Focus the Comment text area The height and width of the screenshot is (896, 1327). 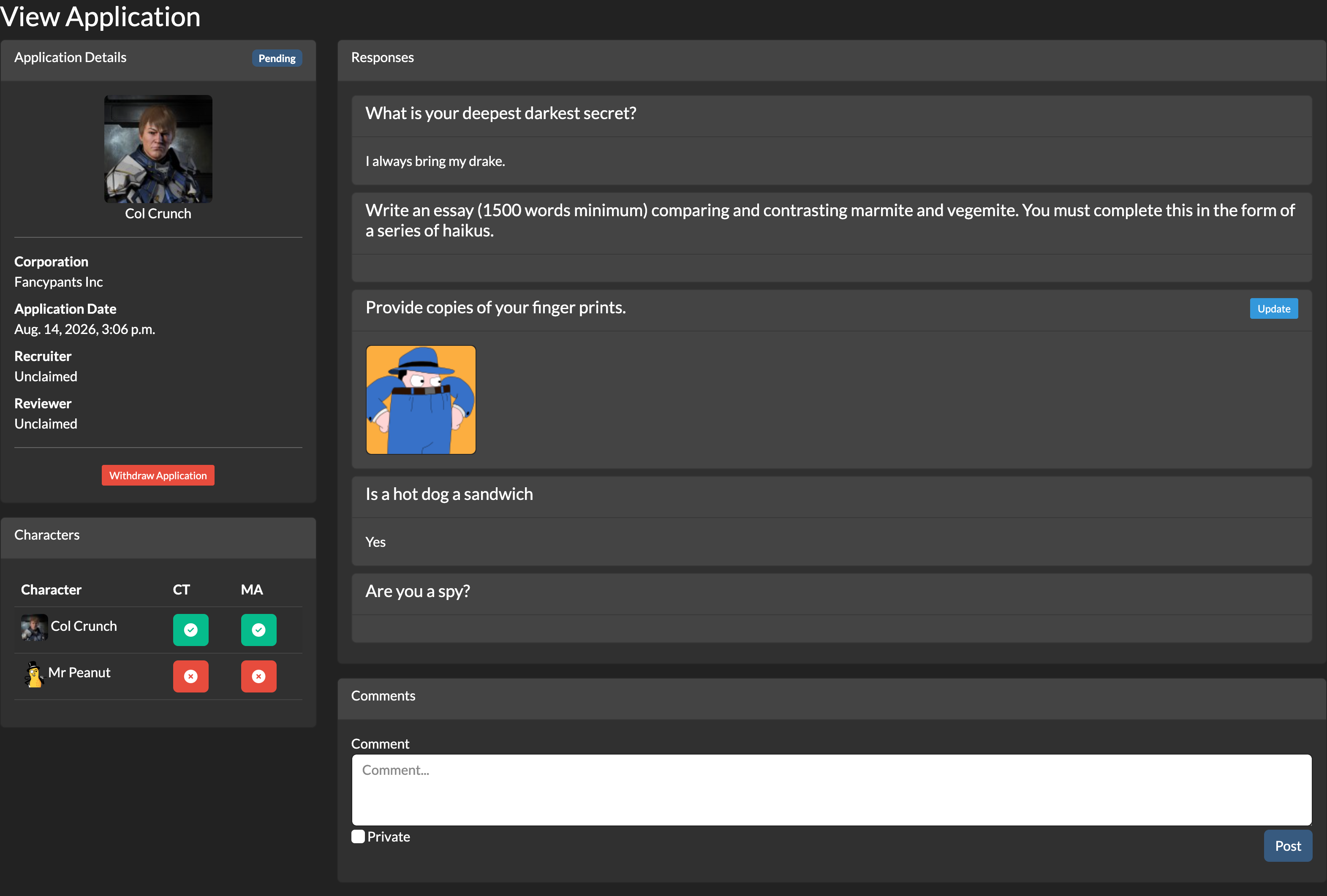click(831, 790)
